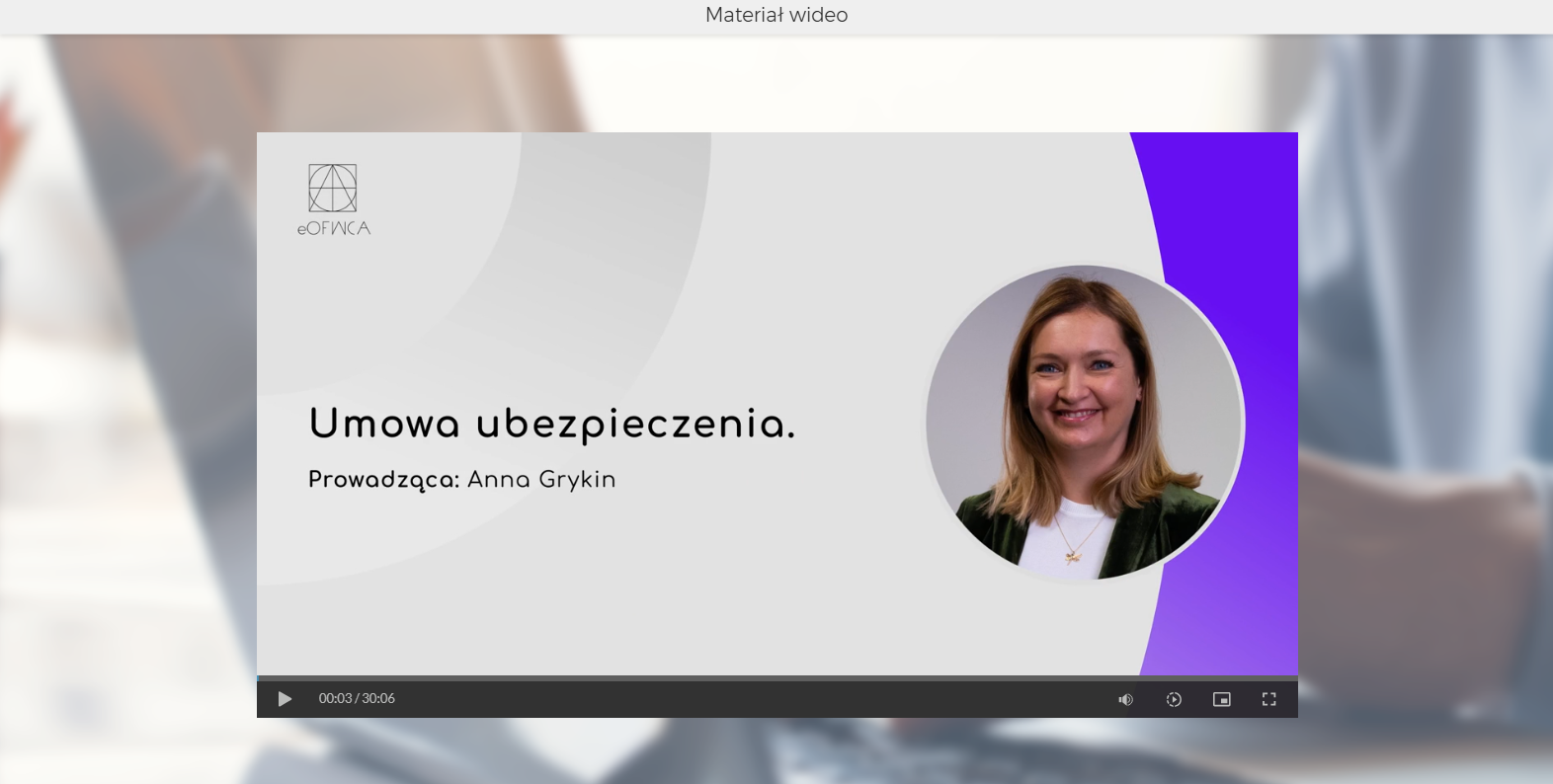Click the bold 'Prowadząca:' label
Viewport: 1553px width, 784px height.
pos(383,480)
